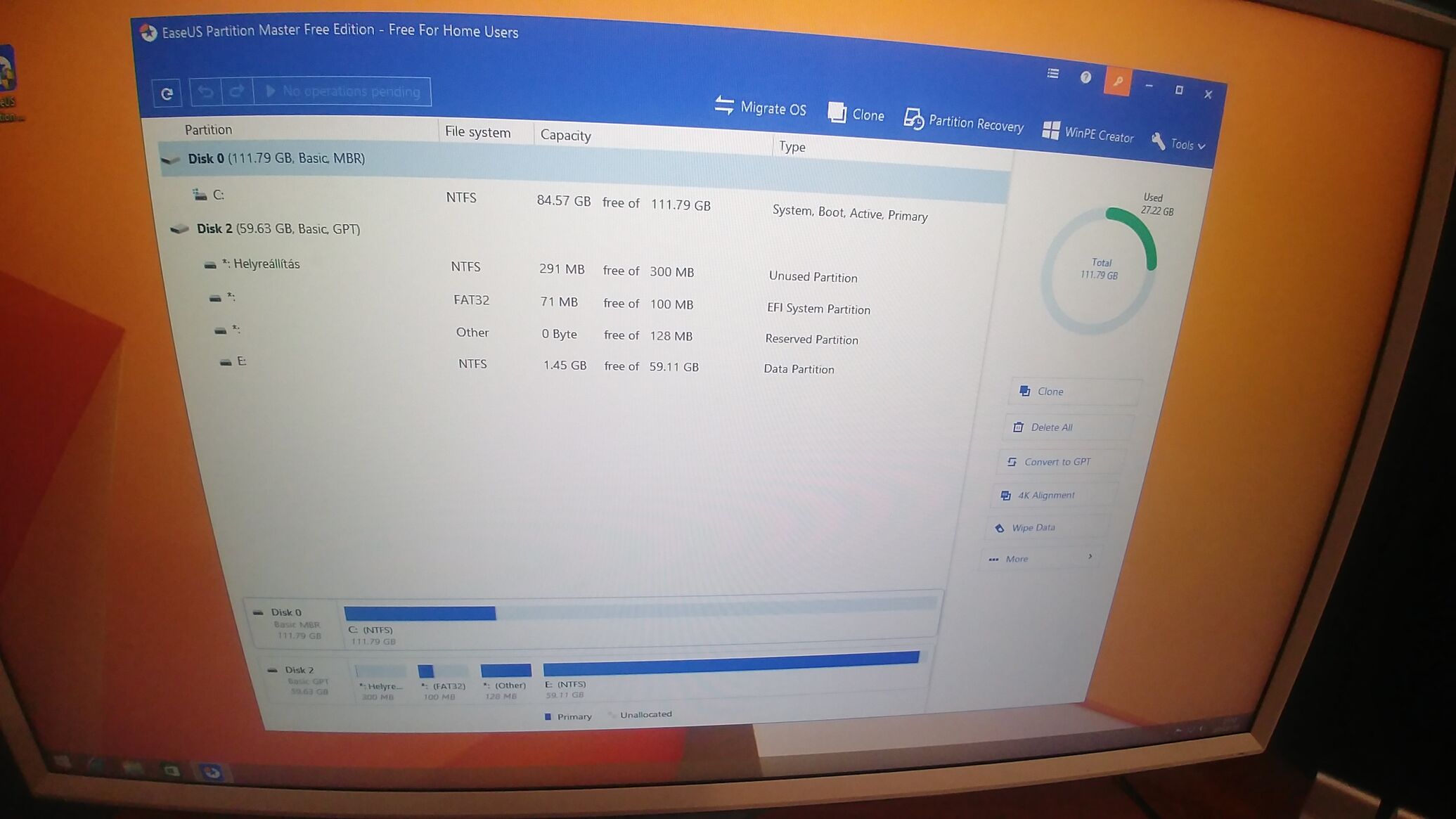The height and width of the screenshot is (819, 1456).
Task: Open WinPE Creator
Action: tap(1088, 133)
